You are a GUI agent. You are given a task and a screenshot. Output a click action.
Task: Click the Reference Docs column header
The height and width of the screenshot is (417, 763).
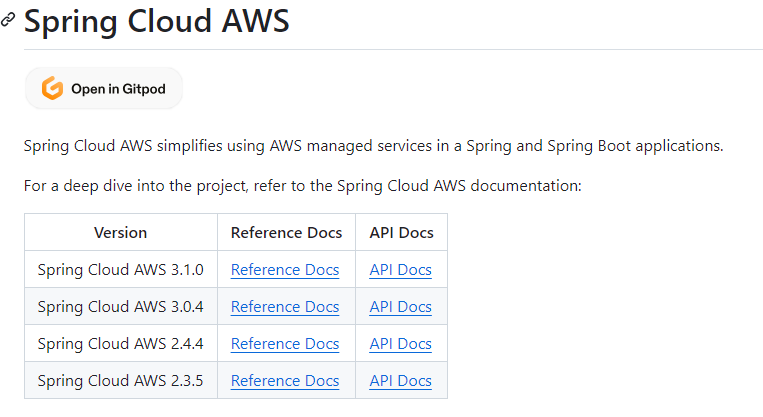(286, 233)
